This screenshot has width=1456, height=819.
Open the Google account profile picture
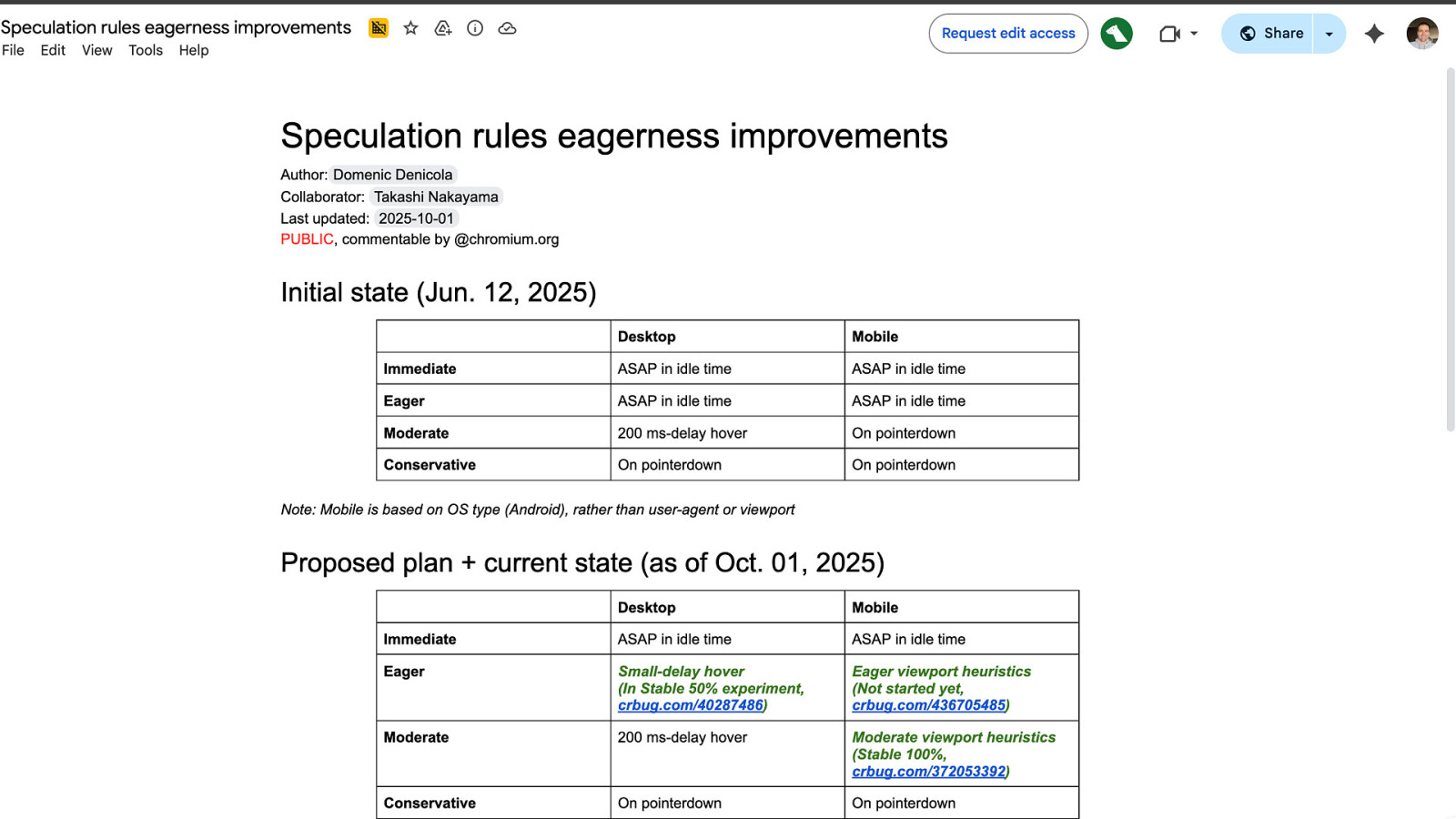[x=1421, y=34]
